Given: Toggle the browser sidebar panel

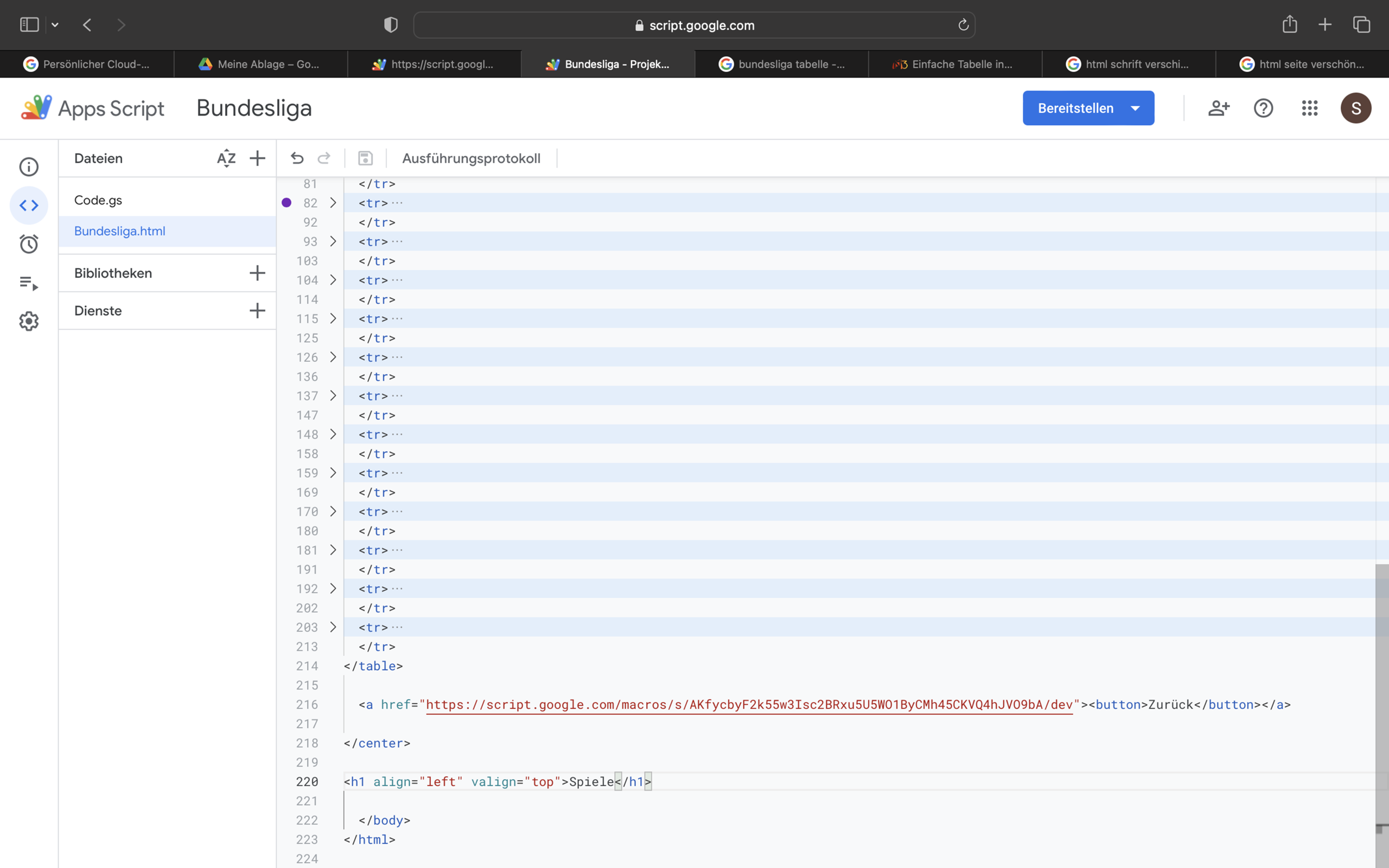Looking at the screenshot, I should (x=29, y=24).
